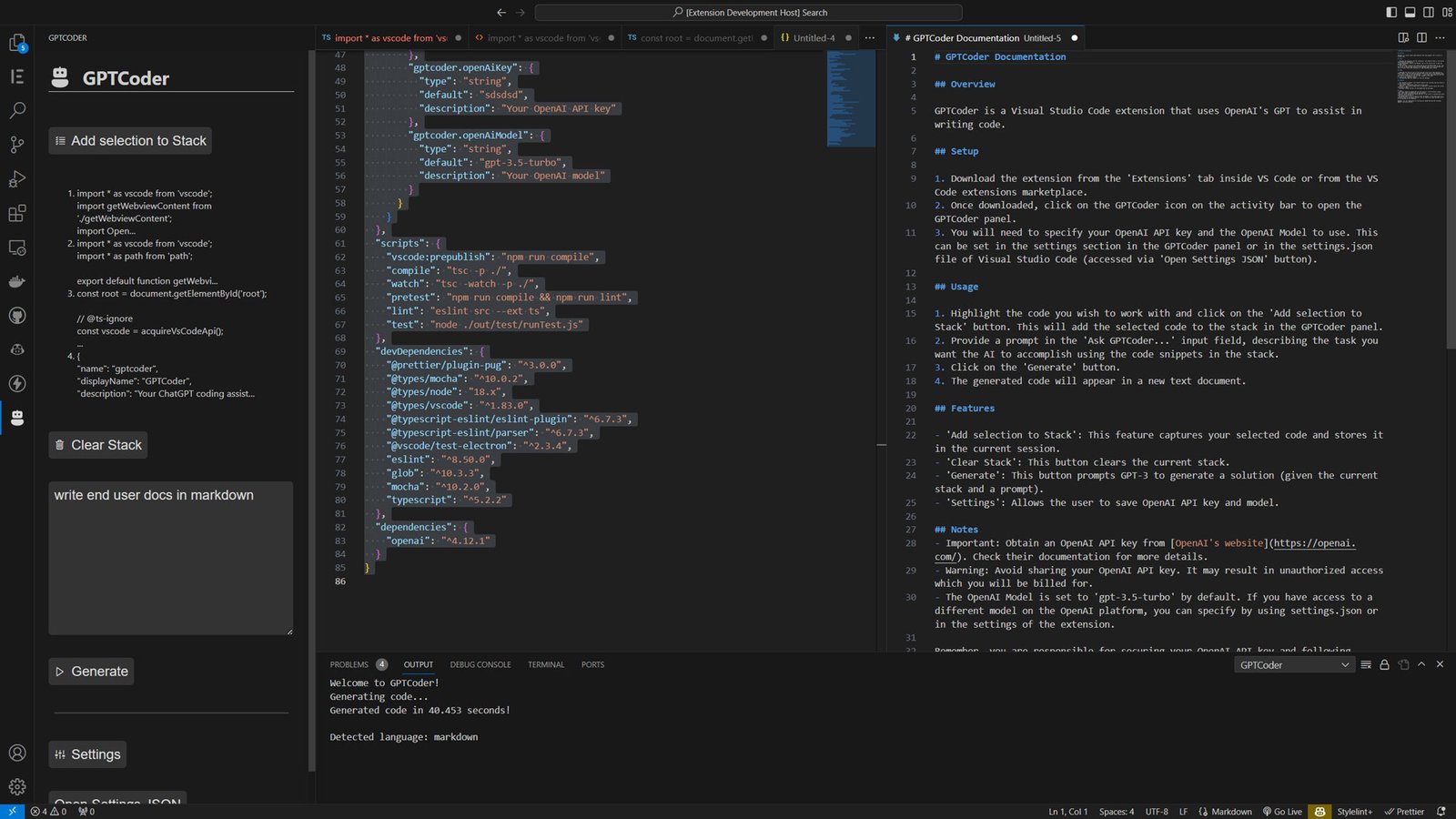
Task: Switch to the DEBUG CONSOLE tab
Action: [x=480, y=664]
